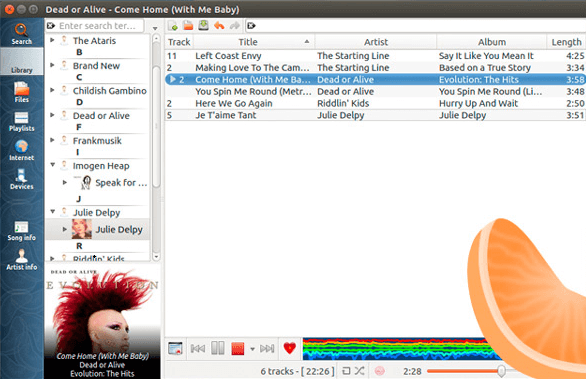The height and width of the screenshot is (379, 586).
Task: Skip to previous track
Action: (x=198, y=349)
